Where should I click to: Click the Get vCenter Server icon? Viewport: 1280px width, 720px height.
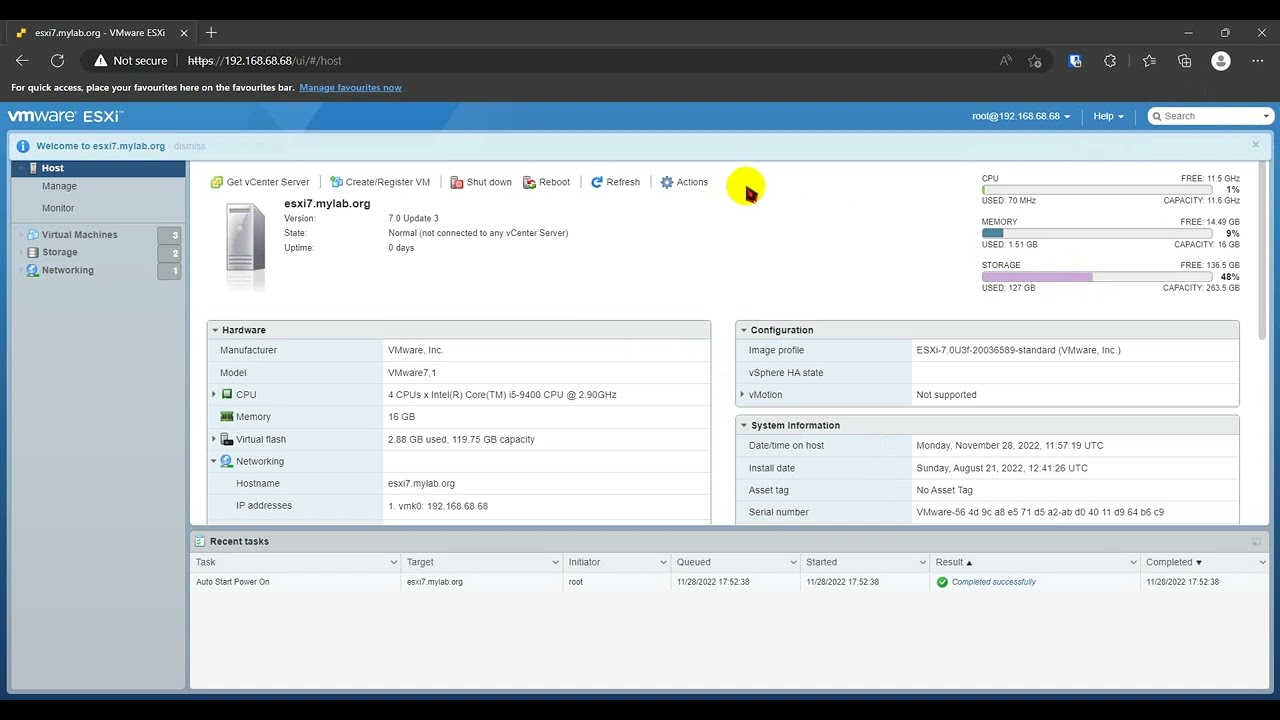(217, 182)
